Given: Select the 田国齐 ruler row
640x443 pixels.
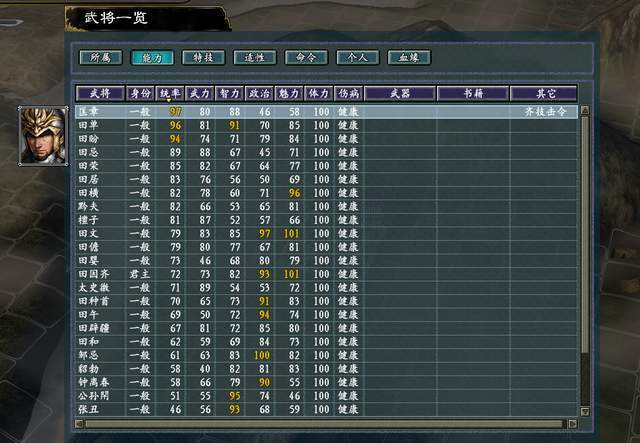Looking at the screenshot, I should click(327, 274).
